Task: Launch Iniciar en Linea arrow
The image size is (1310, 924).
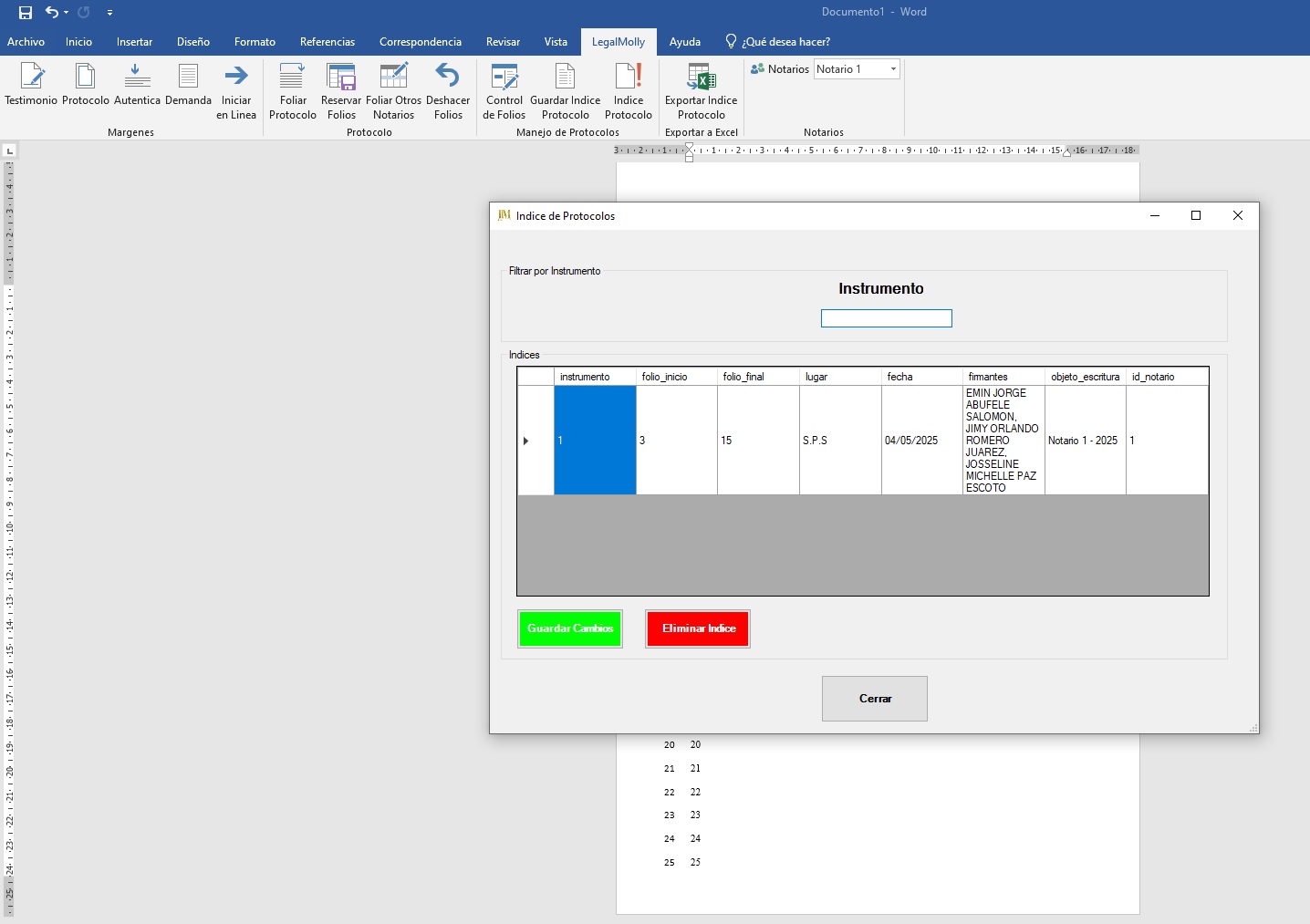Action: (x=236, y=76)
